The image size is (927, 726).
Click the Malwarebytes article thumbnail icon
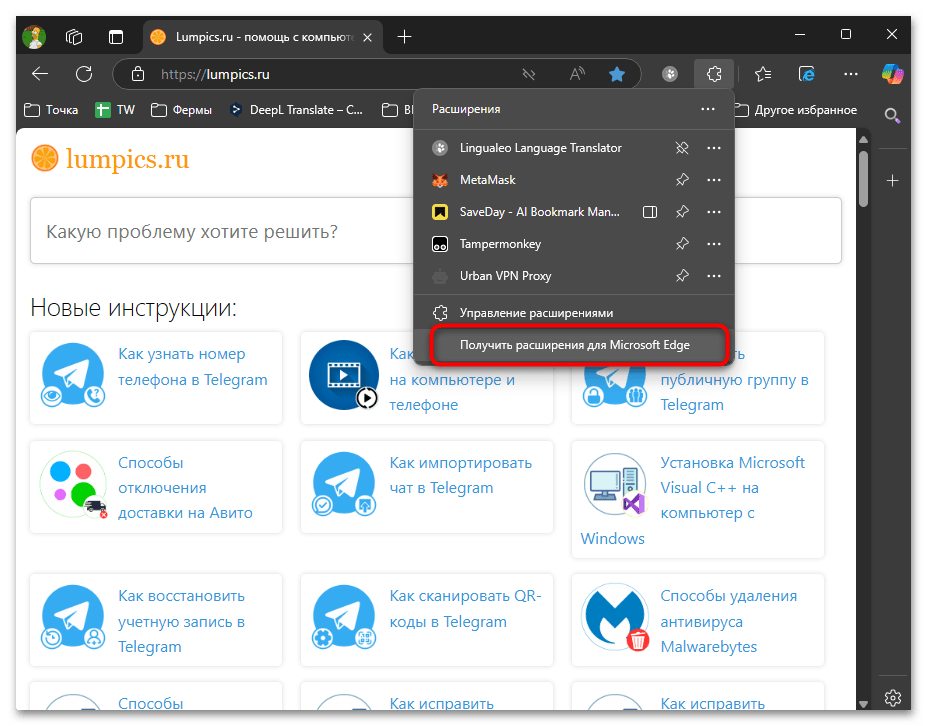coord(615,617)
